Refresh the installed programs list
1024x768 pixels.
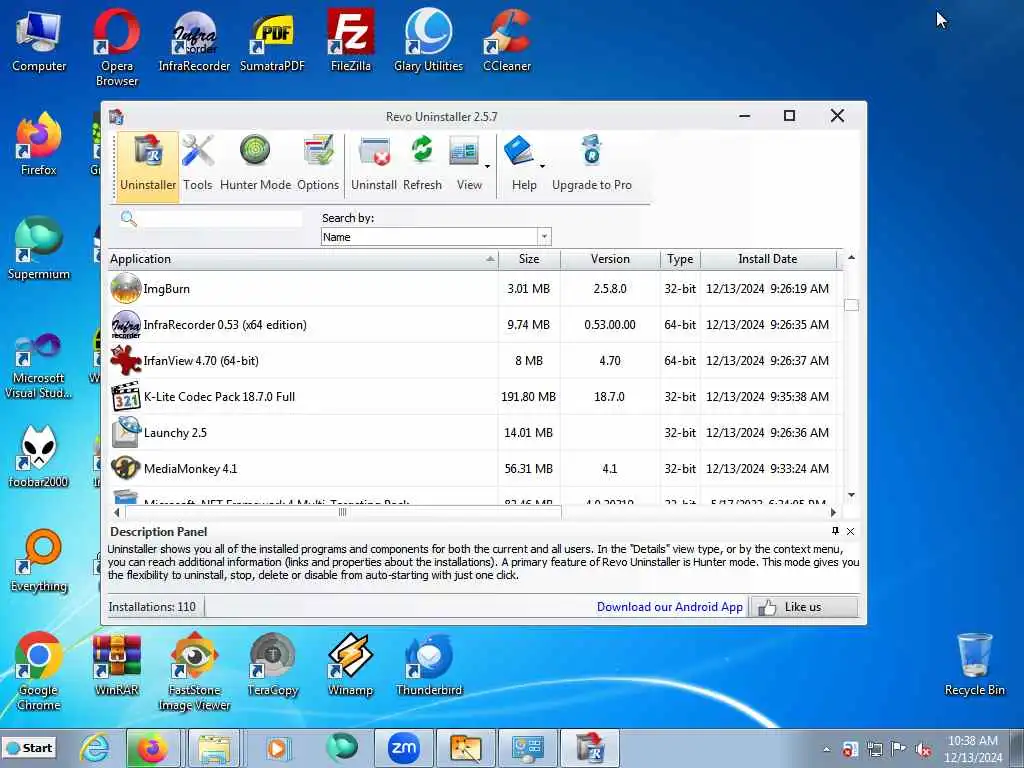click(x=422, y=165)
